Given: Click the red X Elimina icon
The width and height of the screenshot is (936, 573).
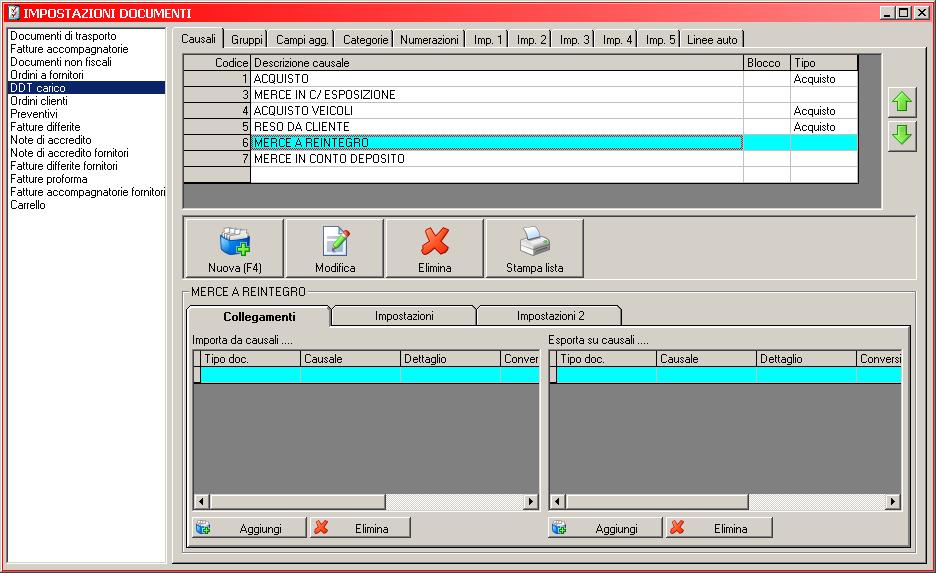Looking at the screenshot, I should point(435,241).
